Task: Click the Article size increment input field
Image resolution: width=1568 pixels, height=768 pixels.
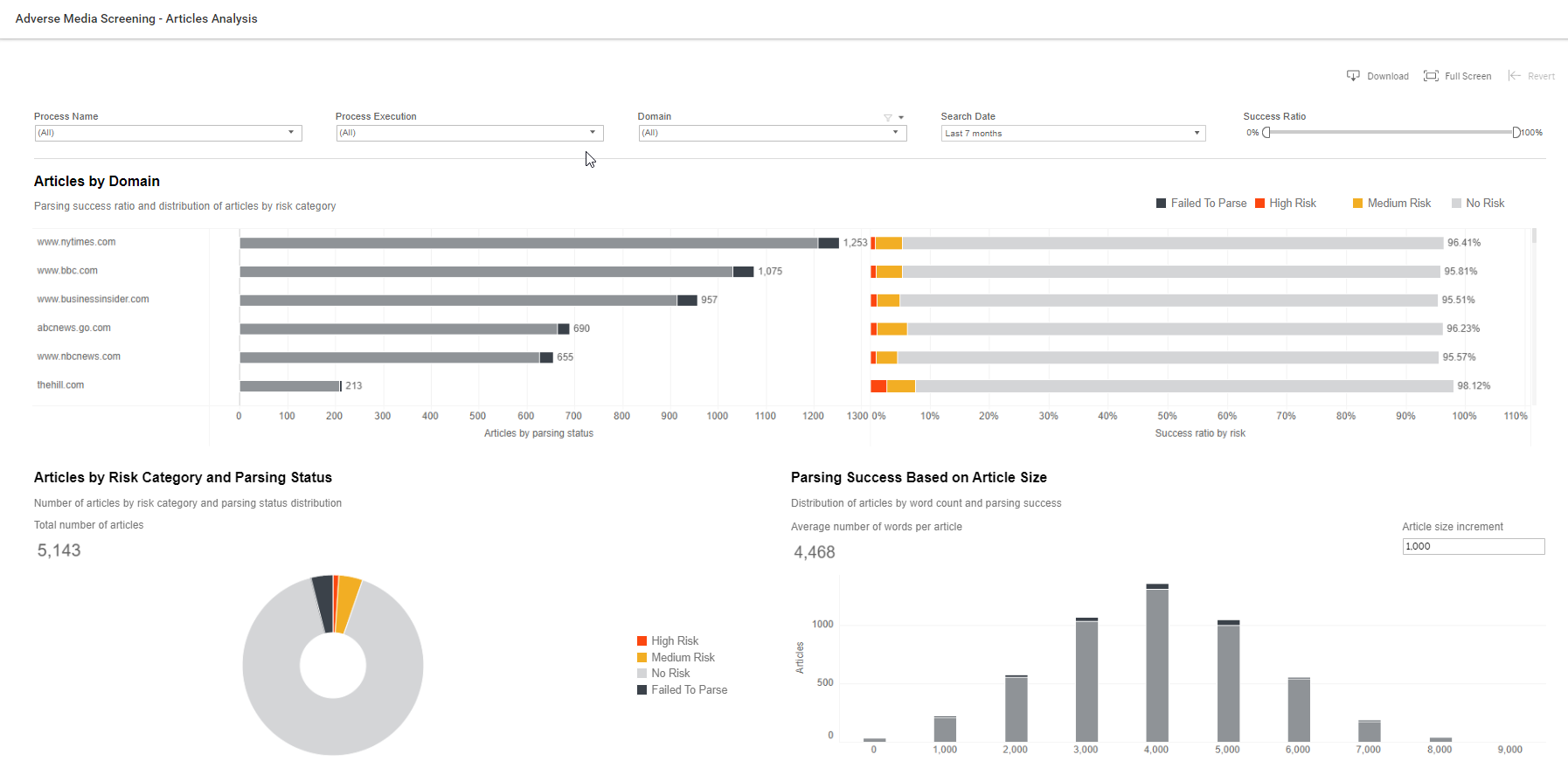Action: [1474, 546]
